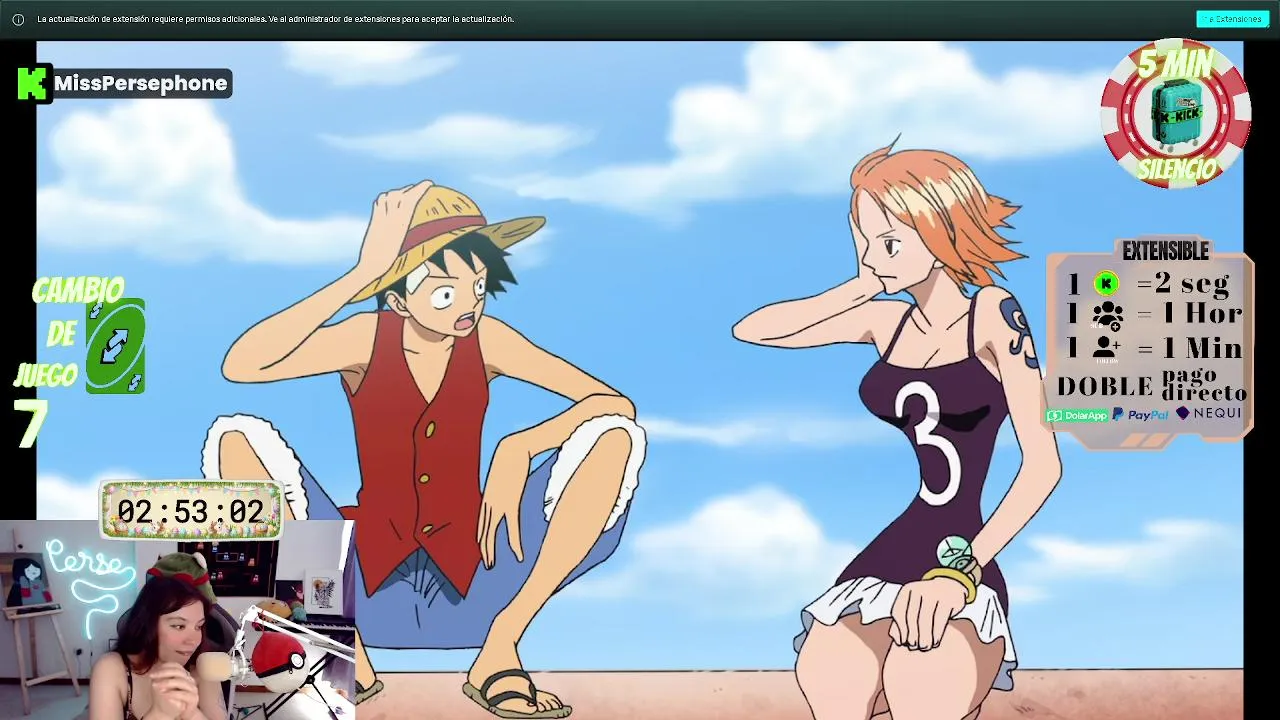Click the info icon in the notification bar
The image size is (1280, 720).
point(18,19)
